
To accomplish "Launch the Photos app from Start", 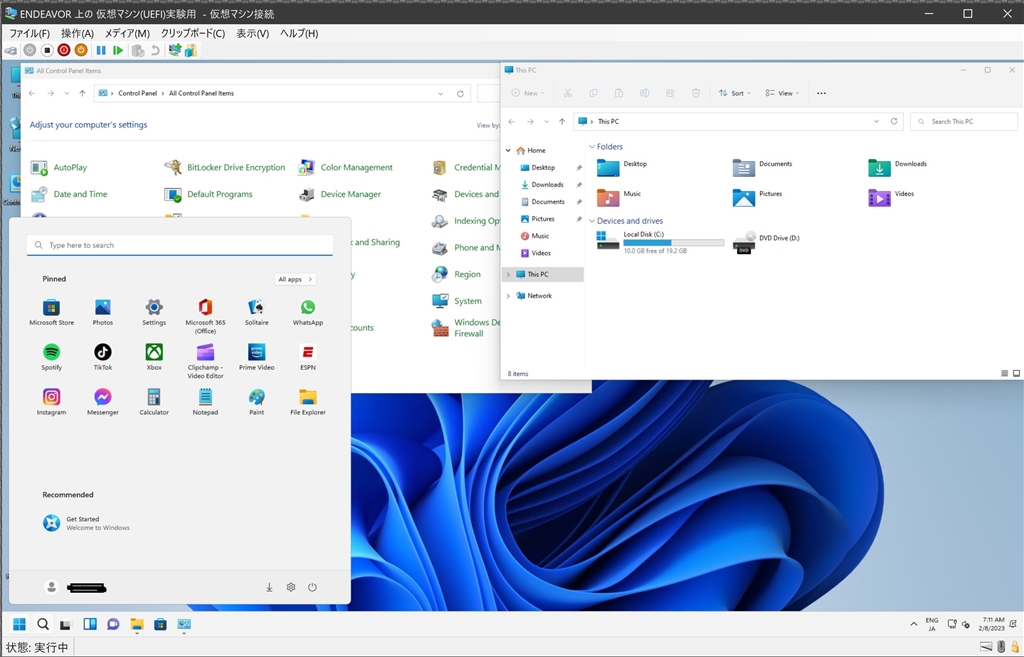I will pos(103,312).
